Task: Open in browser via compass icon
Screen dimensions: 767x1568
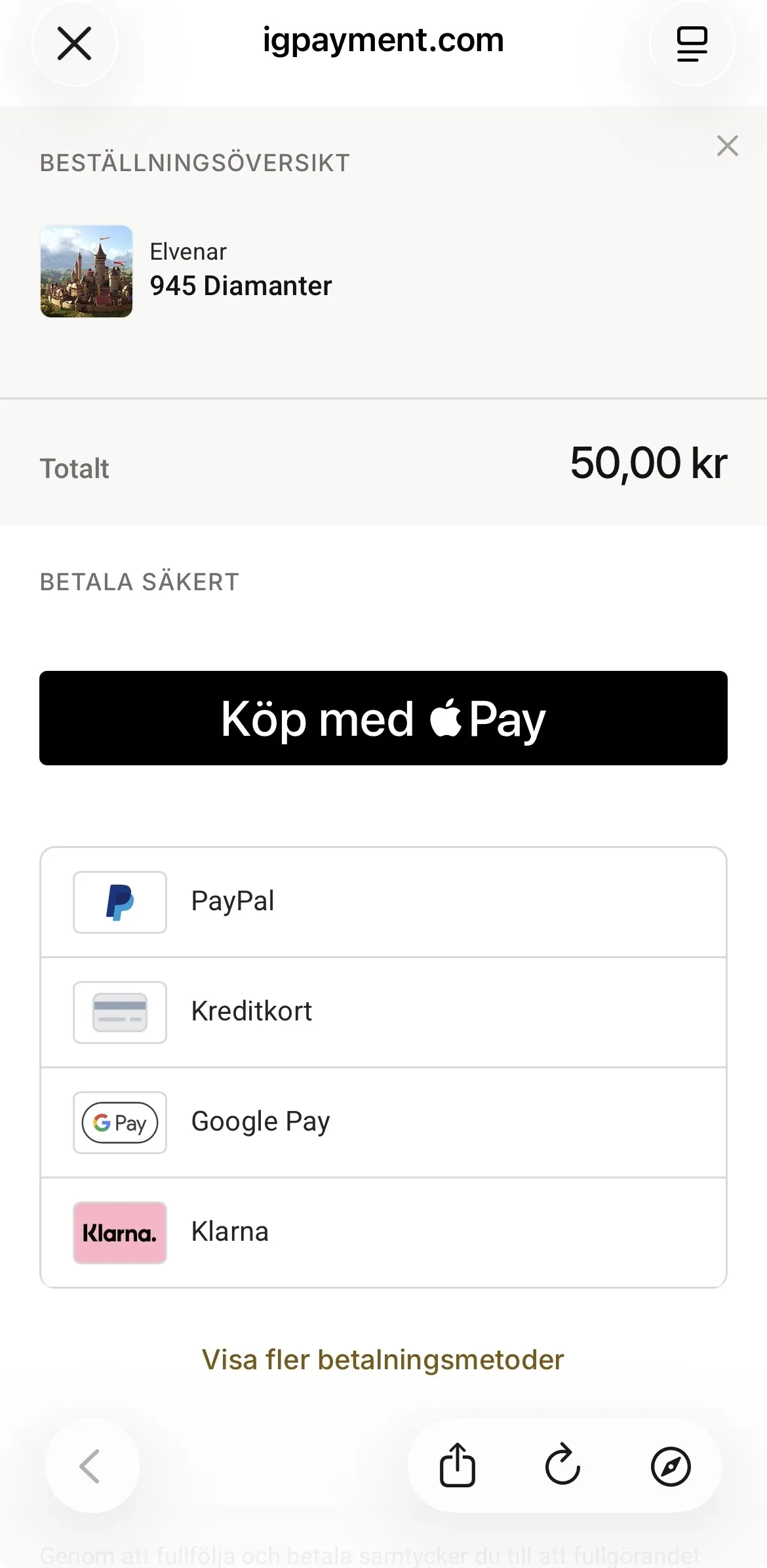Action: [x=671, y=1466]
